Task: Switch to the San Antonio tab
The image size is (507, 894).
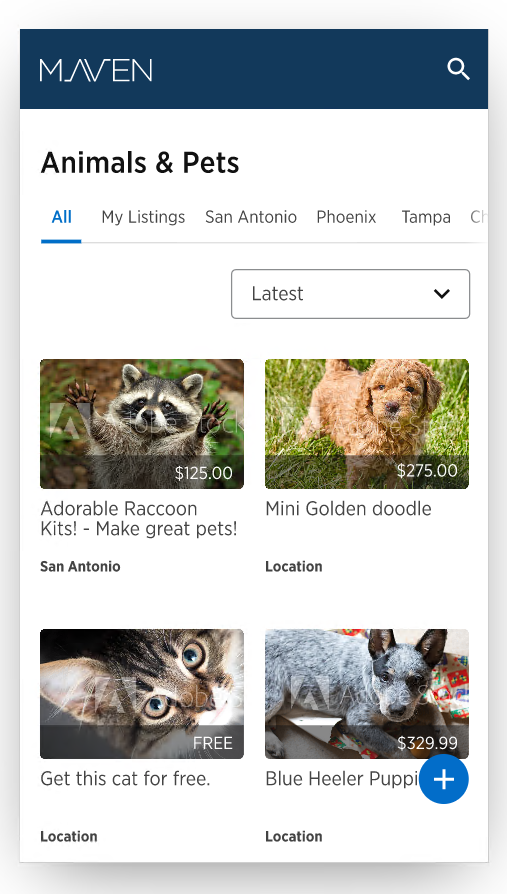Action: [251, 217]
